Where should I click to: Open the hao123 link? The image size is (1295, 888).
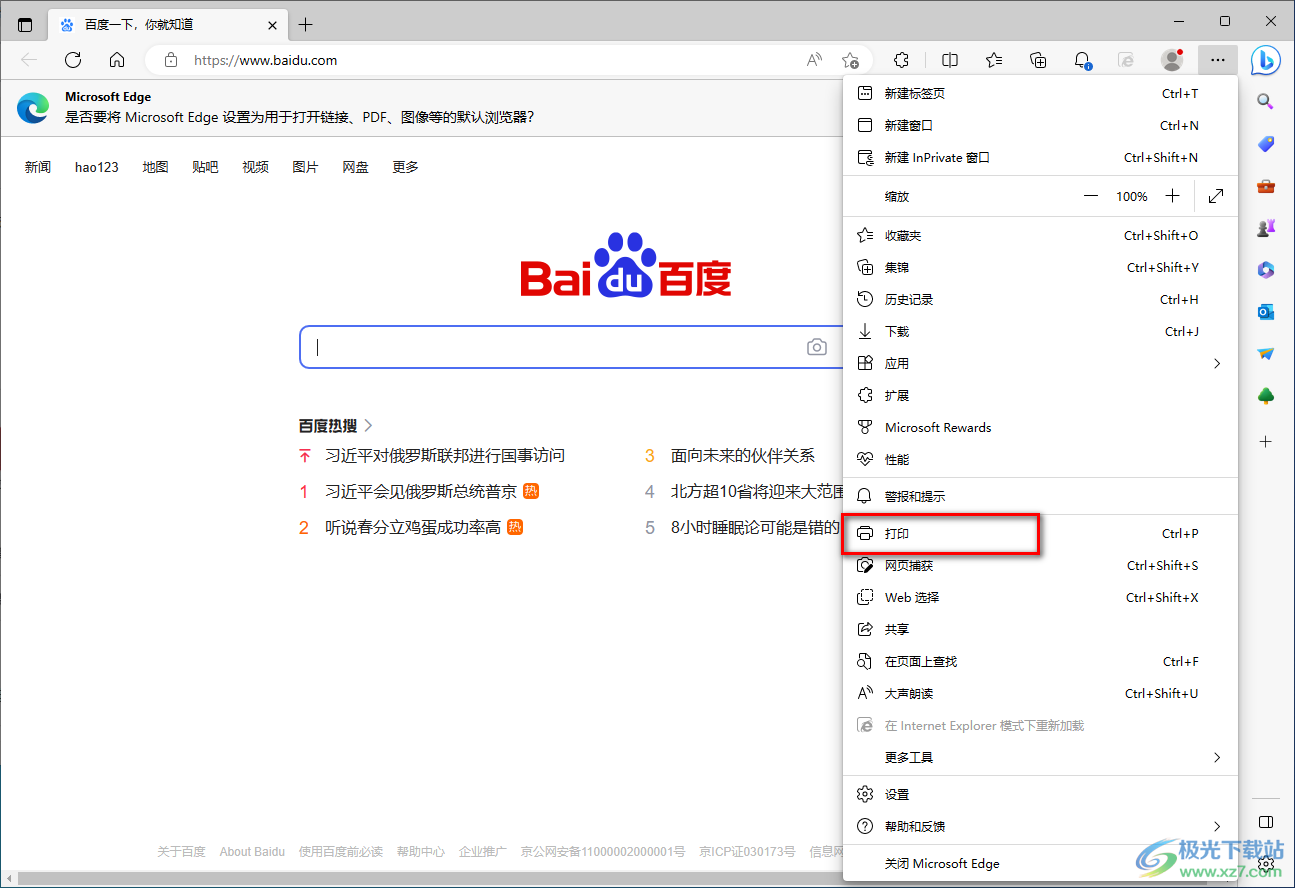[x=97, y=167]
